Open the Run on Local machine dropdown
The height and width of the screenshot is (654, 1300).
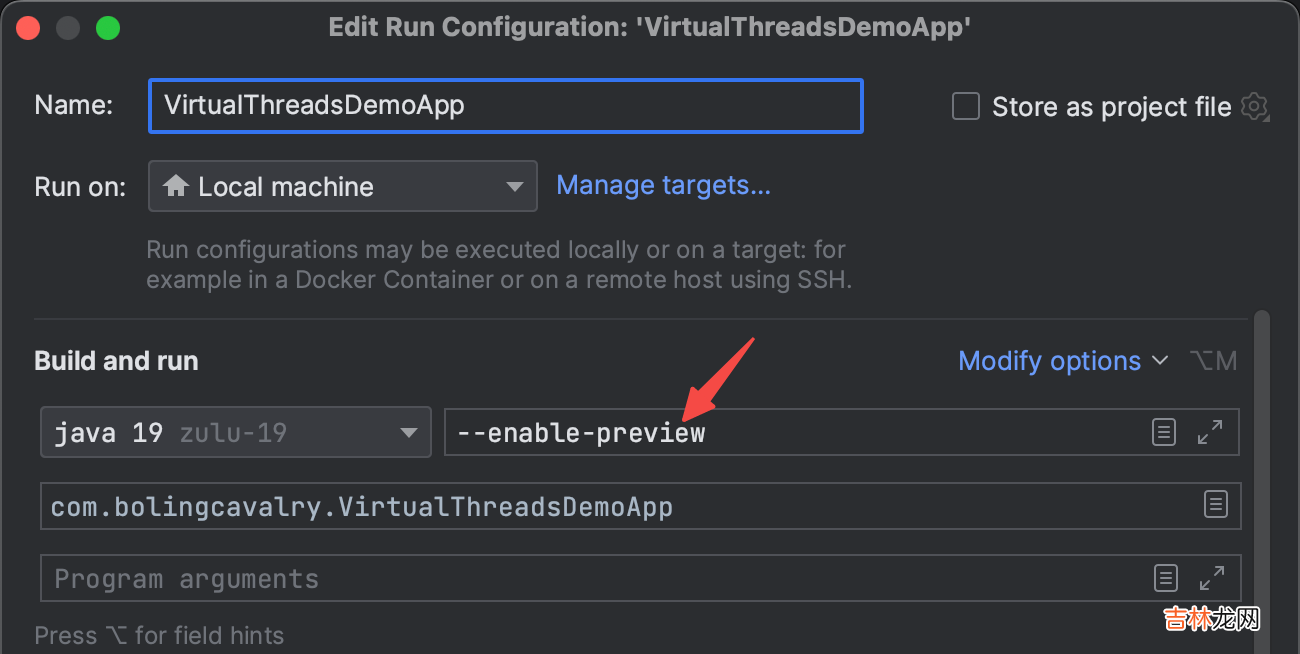[x=342, y=186]
